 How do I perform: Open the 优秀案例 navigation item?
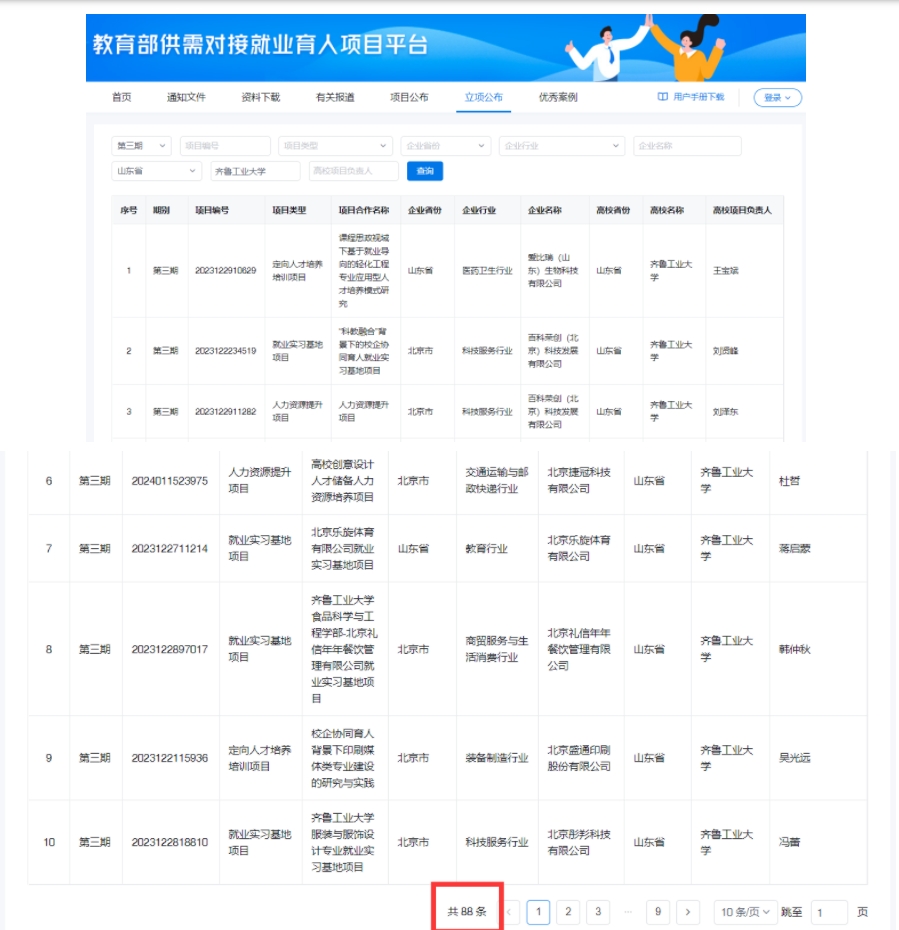point(558,97)
